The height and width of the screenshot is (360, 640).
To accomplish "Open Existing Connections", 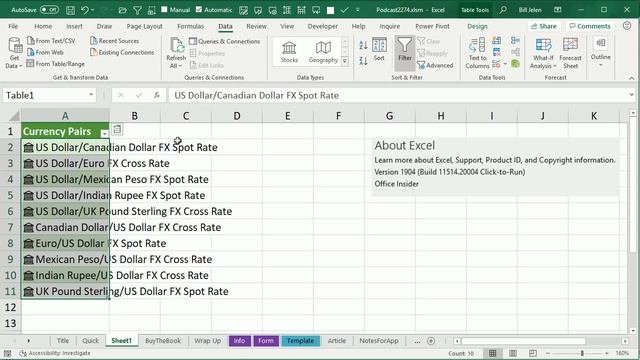I will (122, 52).
